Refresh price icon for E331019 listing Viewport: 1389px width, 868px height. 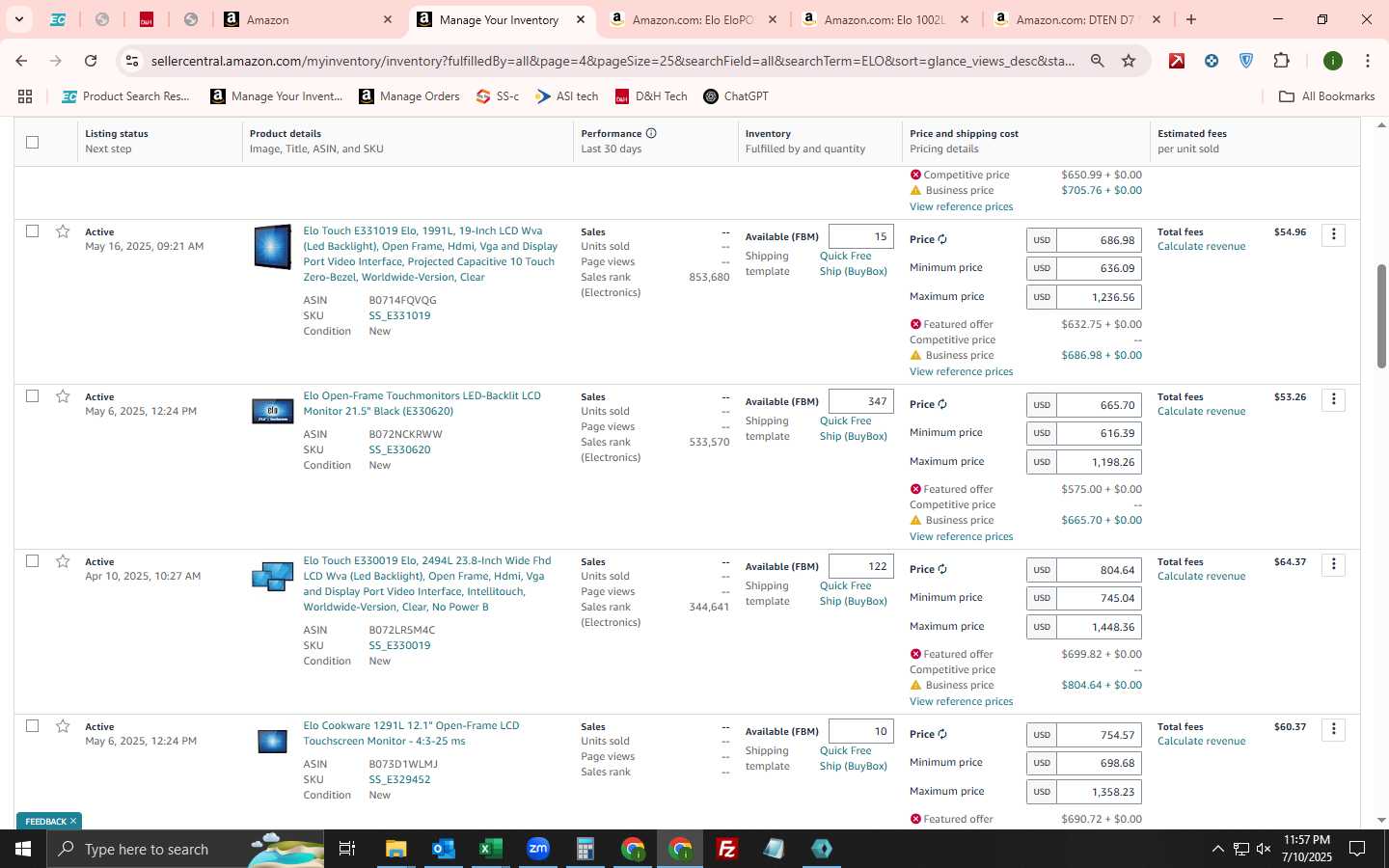coord(942,239)
